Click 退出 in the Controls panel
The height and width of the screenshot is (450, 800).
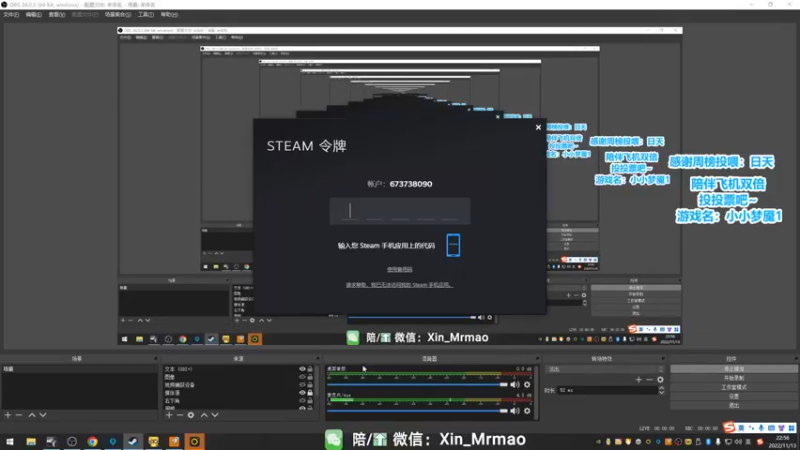point(734,406)
